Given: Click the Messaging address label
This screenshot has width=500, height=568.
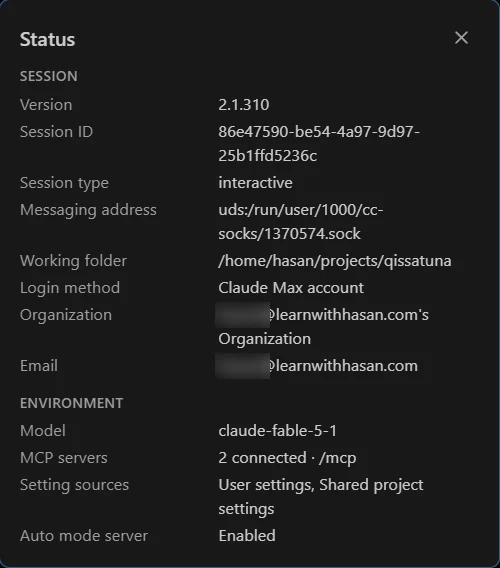Looking at the screenshot, I should point(88,210).
